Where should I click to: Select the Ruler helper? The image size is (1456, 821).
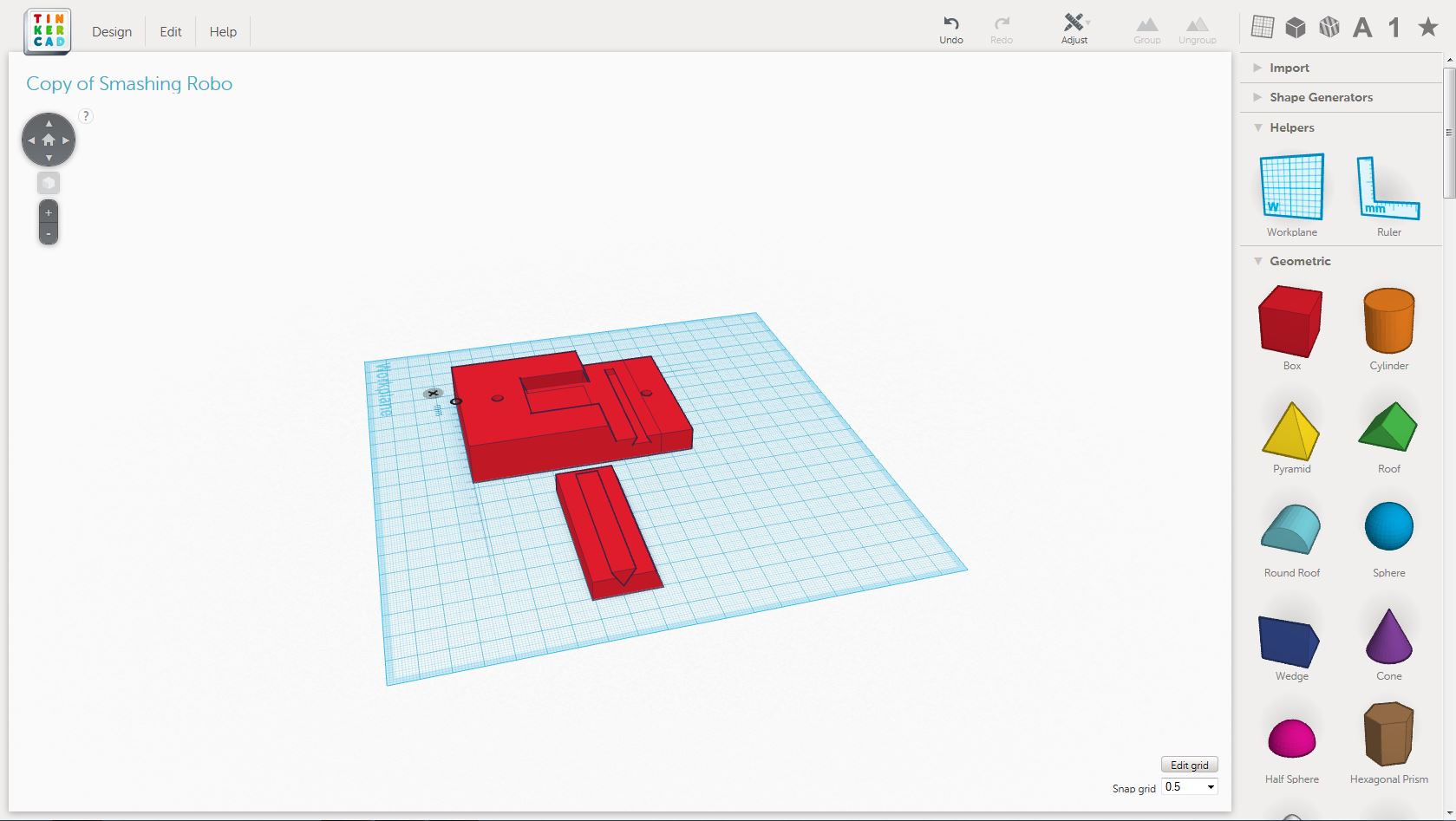click(x=1387, y=187)
